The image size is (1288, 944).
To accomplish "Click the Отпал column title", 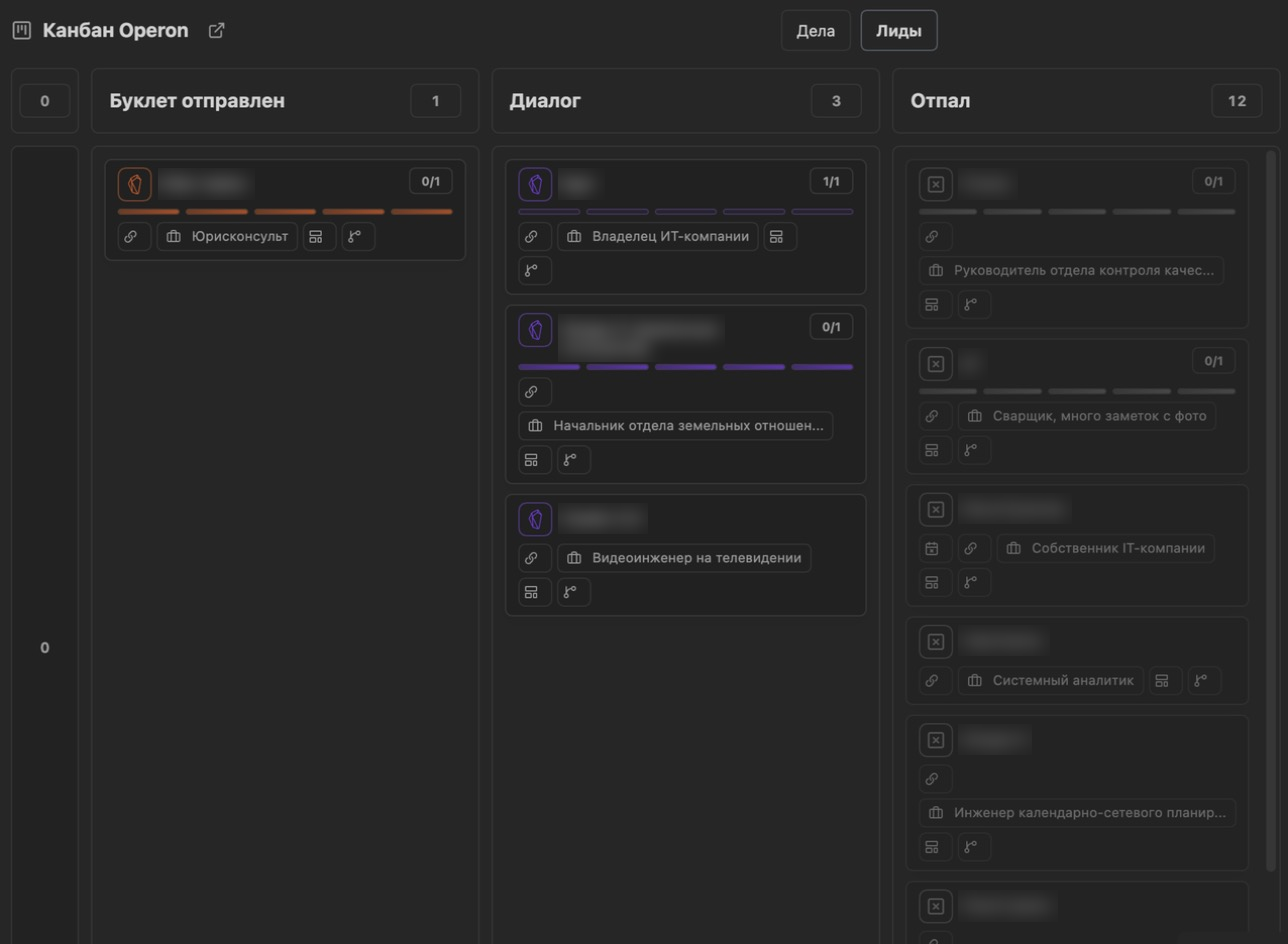I will click(940, 101).
